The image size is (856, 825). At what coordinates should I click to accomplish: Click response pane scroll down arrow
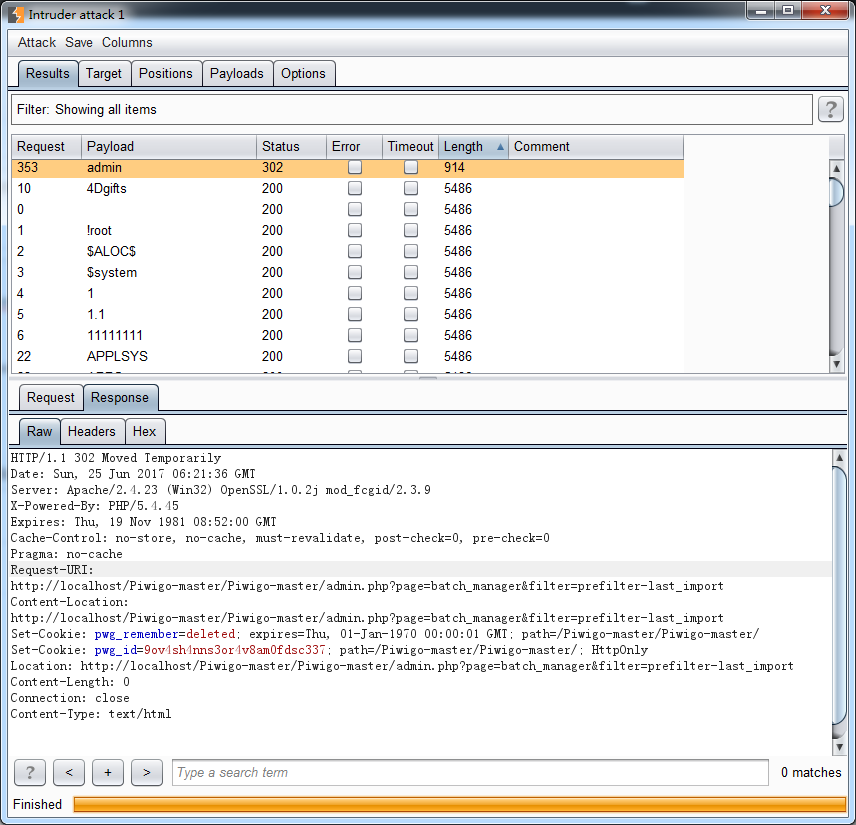[x=839, y=746]
